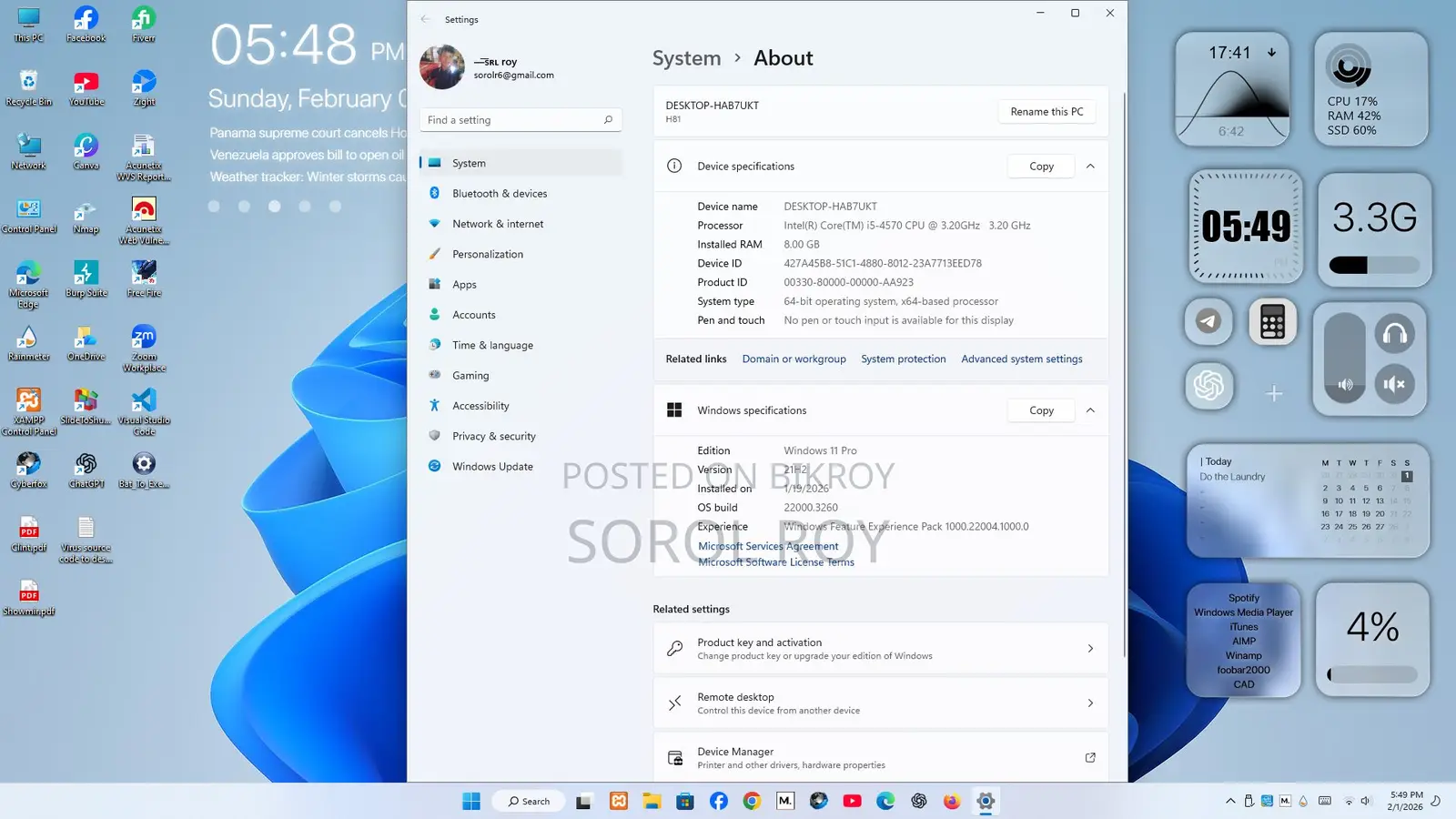Screen dimensions: 1456x819
Task: Click the Find a setting search box
Action: point(521,120)
